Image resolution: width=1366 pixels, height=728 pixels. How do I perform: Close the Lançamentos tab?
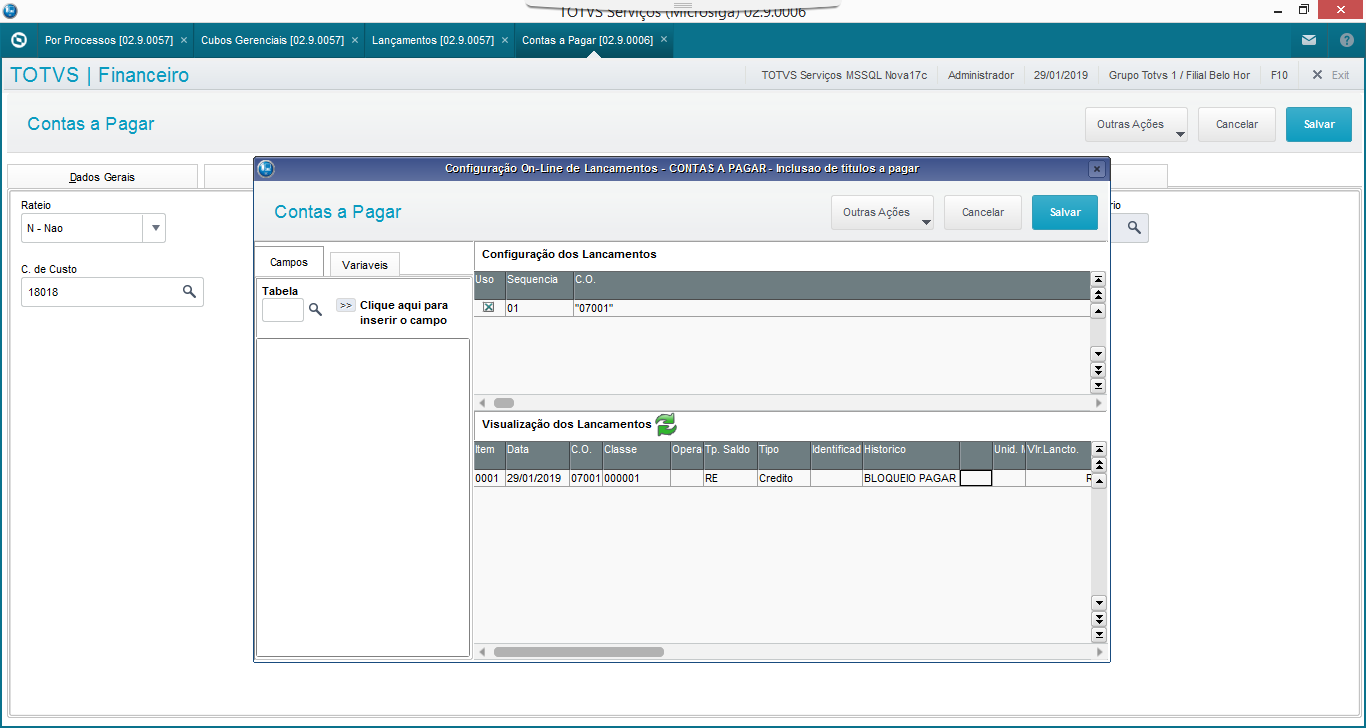pyautogui.click(x=504, y=41)
